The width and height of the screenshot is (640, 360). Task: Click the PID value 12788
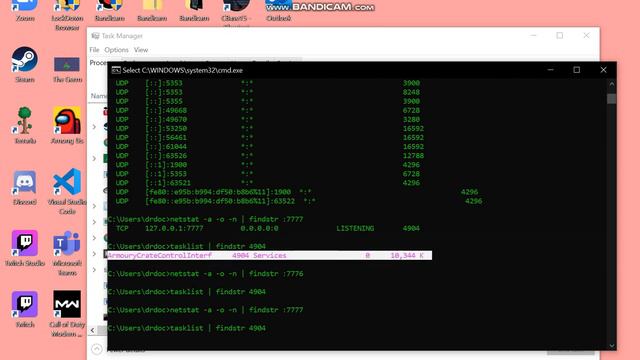pyautogui.click(x=413, y=156)
